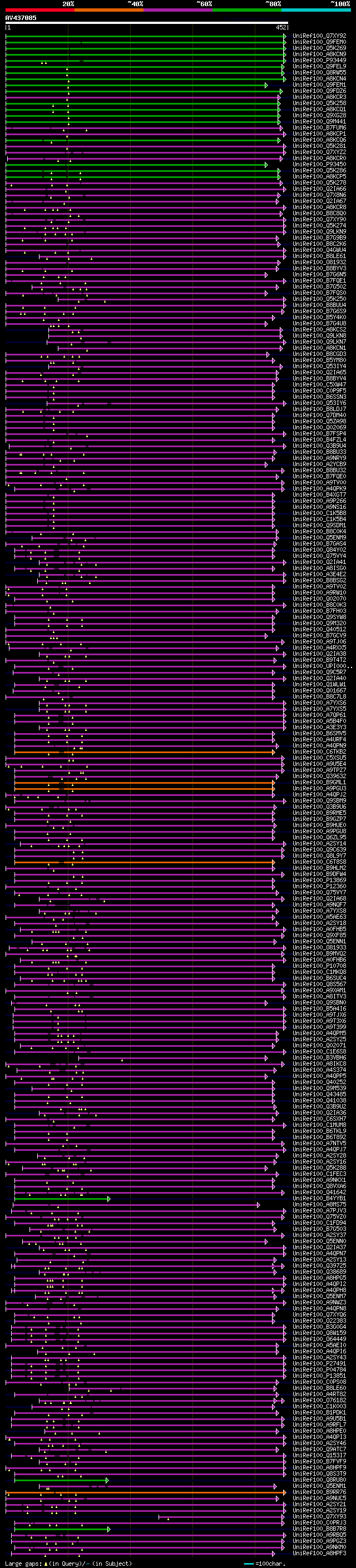This screenshot has width=356, height=1568.
Task: Select label UniRef100_Q39632
Action: point(319,776)
